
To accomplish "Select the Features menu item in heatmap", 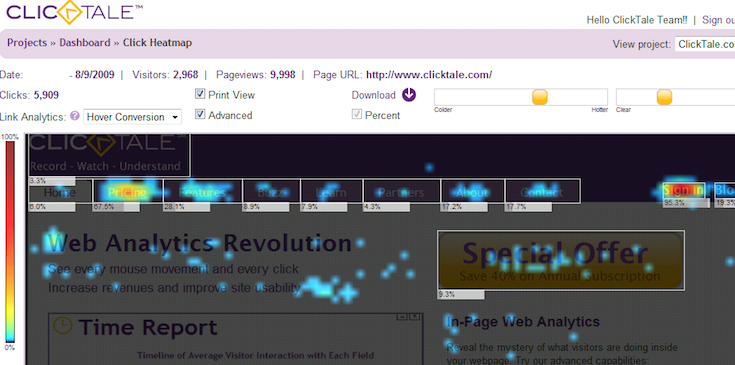I will 202,191.
